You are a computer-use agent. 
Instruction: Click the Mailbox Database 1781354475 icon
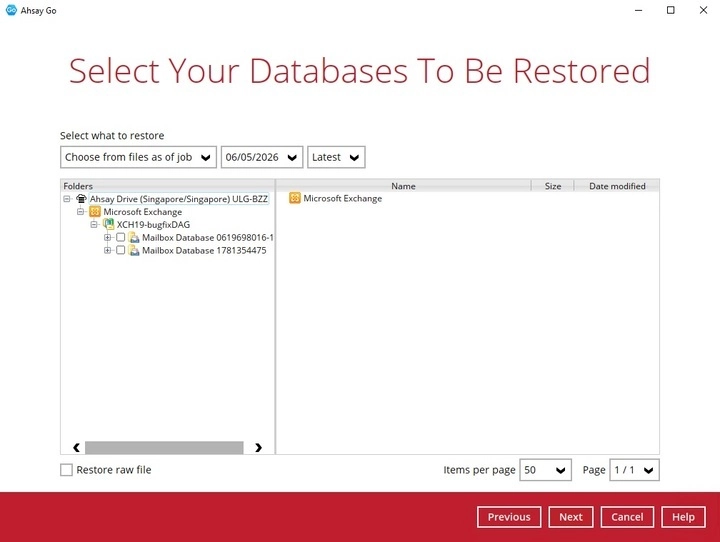(134, 250)
